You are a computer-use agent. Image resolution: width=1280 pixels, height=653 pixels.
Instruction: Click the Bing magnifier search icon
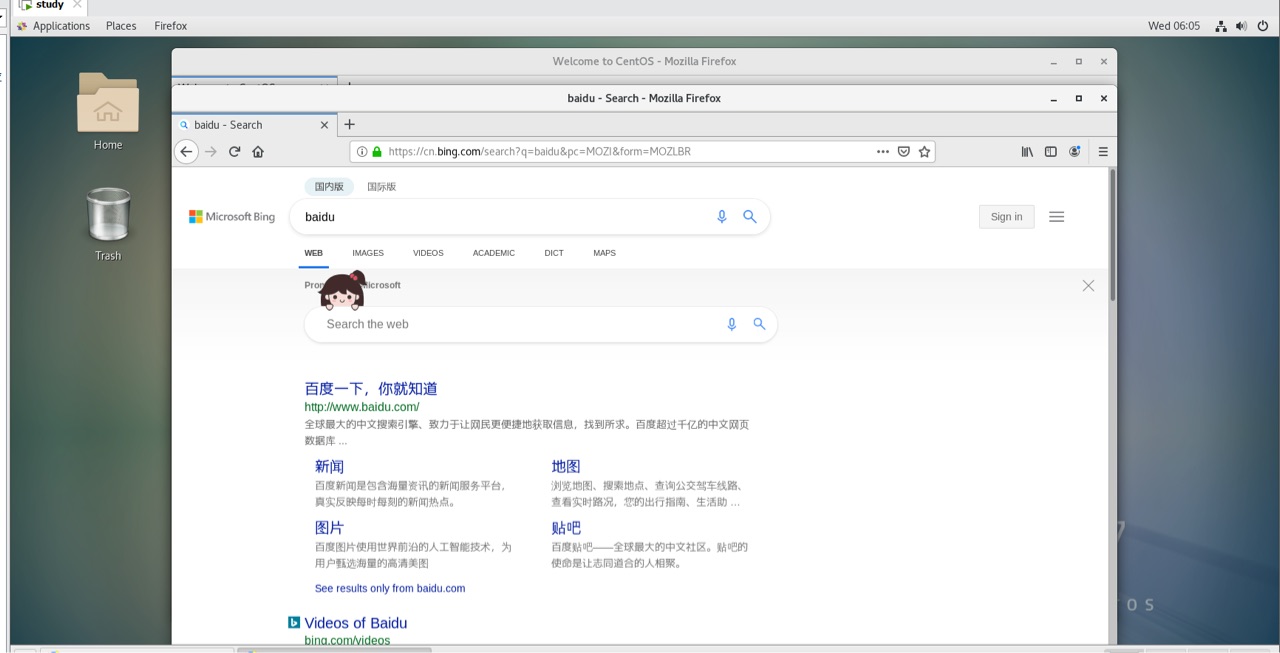point(750,216)
